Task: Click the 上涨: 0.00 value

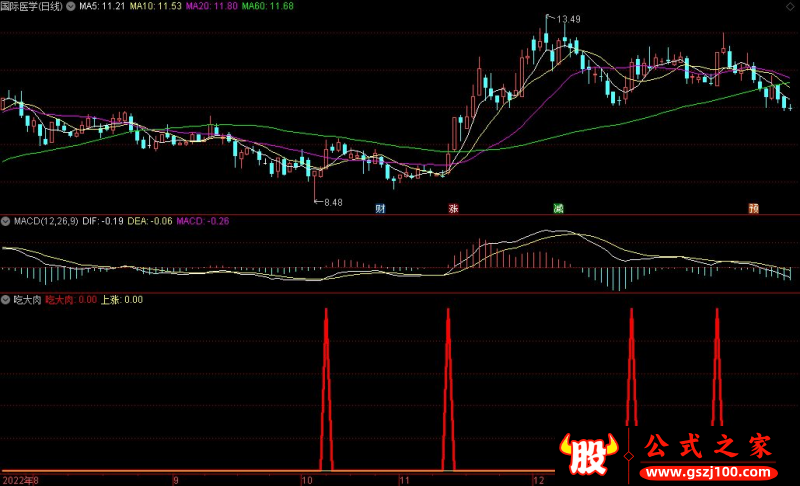Action: coord(121,300)
